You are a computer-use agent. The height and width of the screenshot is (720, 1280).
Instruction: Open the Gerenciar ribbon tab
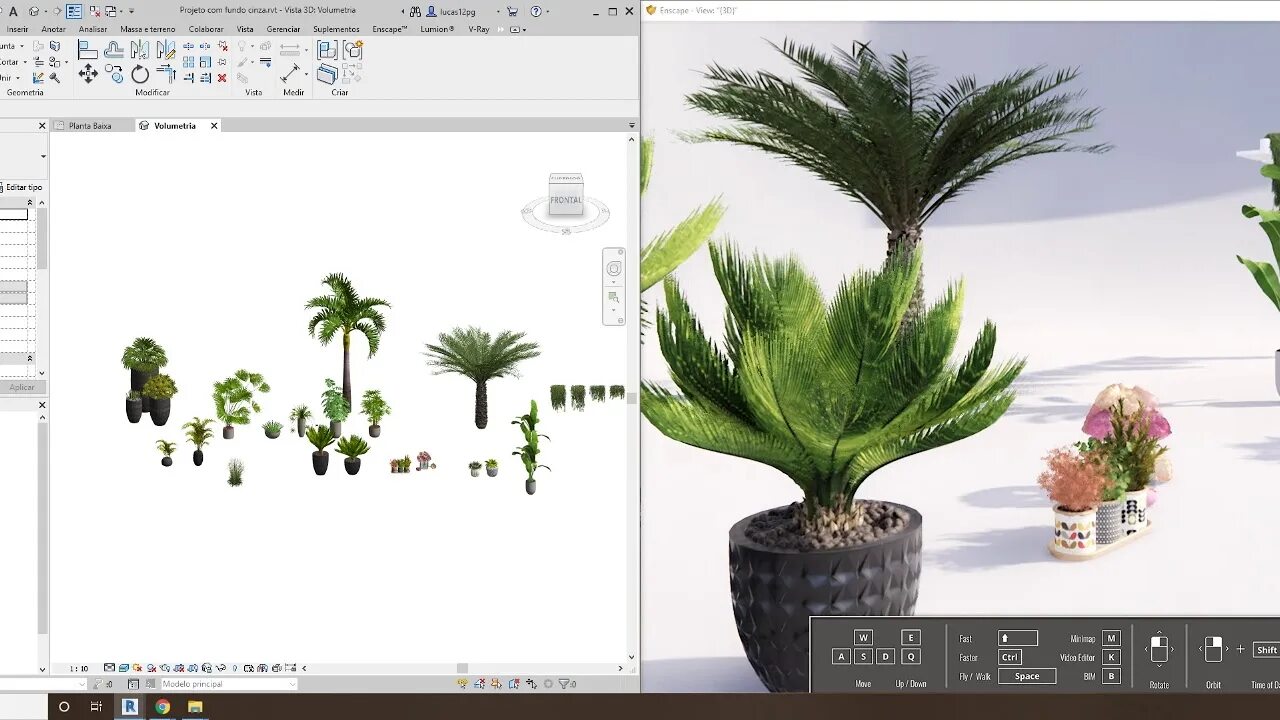(x=283, y=29)
